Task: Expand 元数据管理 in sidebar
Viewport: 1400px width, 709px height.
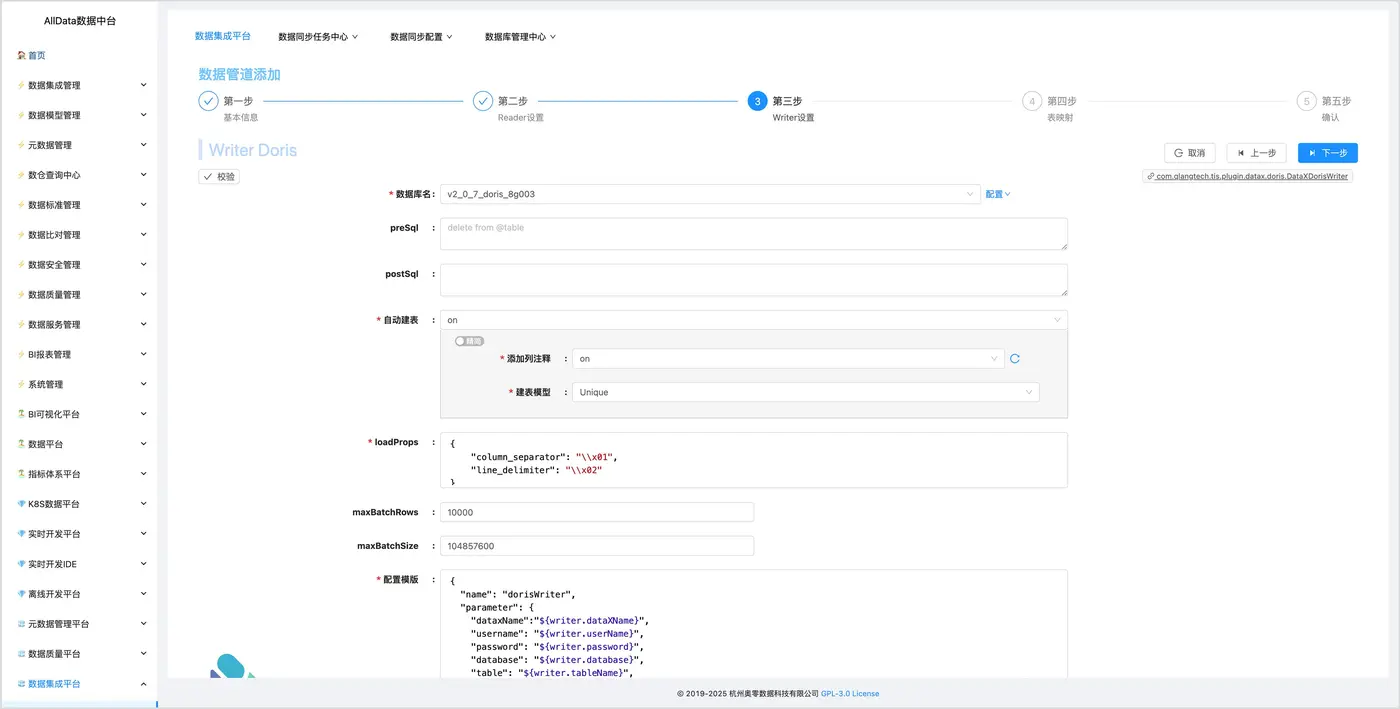Action: point(80,145)
